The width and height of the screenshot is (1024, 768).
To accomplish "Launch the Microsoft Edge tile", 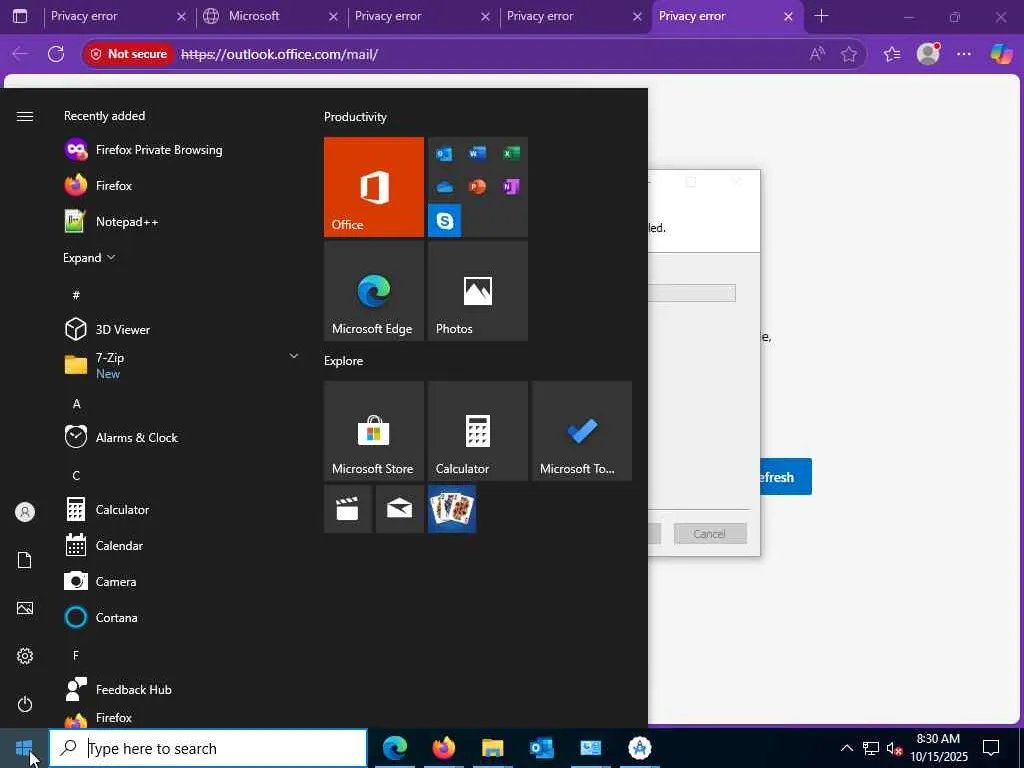I will [x=374, y=291].
